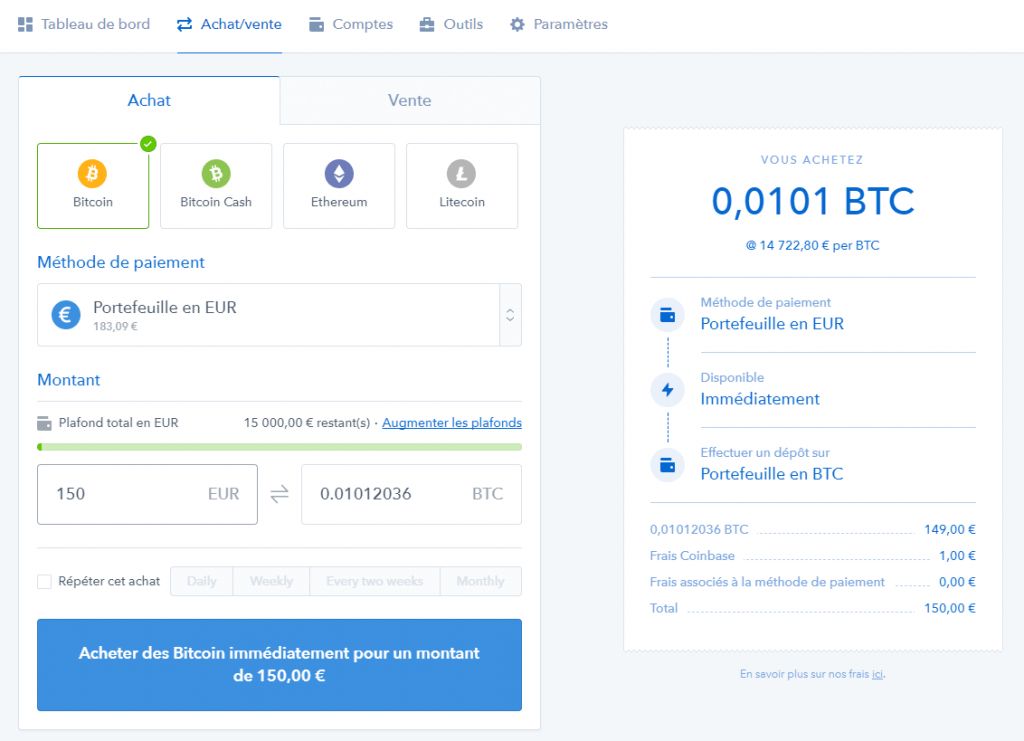The width and height of the screenshot is (1024, 741).
Task: Click the Tableau de bord grid icon
Action: 25,25
